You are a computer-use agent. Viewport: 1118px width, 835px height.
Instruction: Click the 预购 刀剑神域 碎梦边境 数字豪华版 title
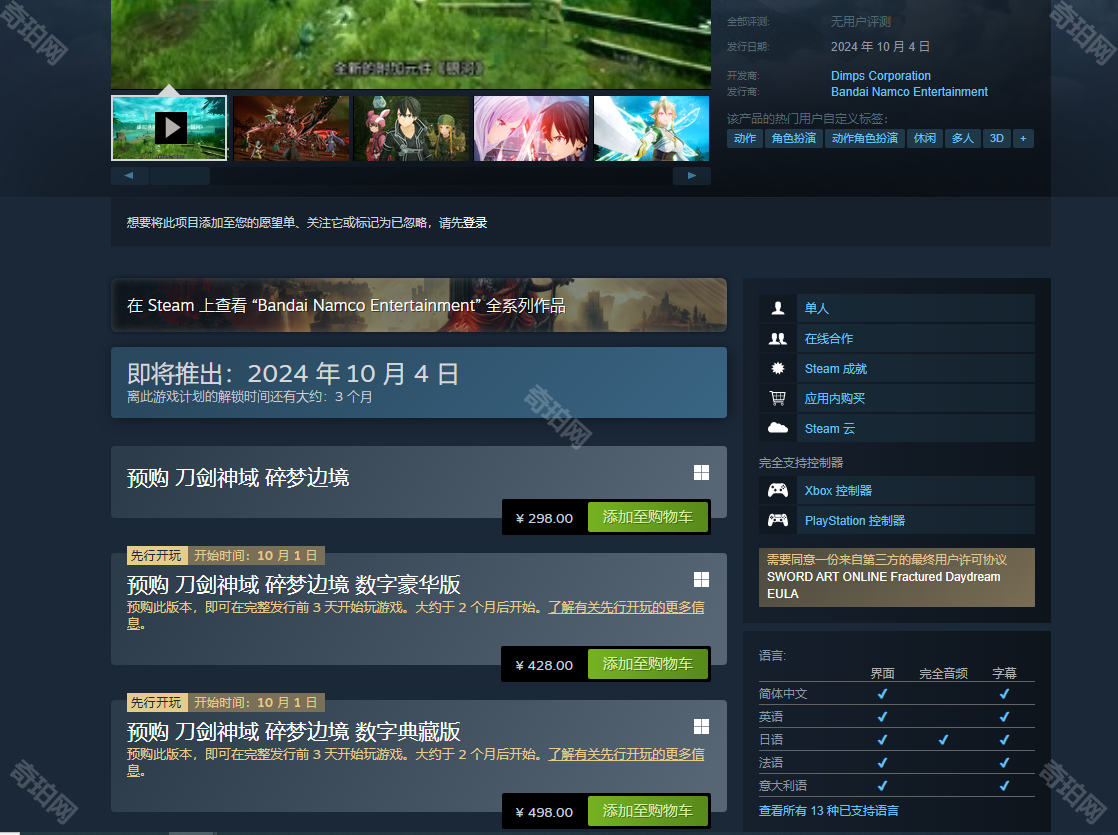click(x=294, y=585)
